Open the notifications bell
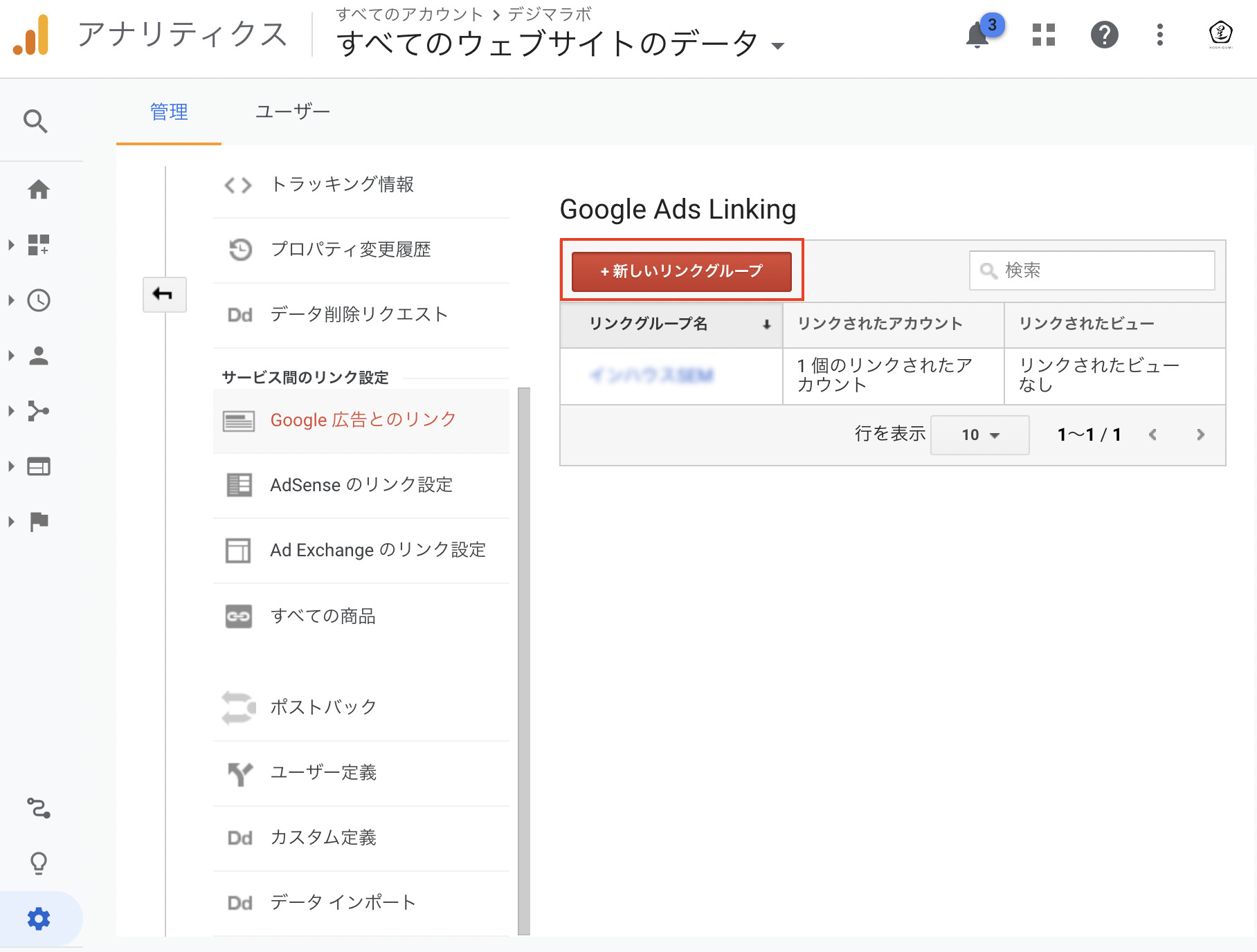 click(x=977, y=35)
